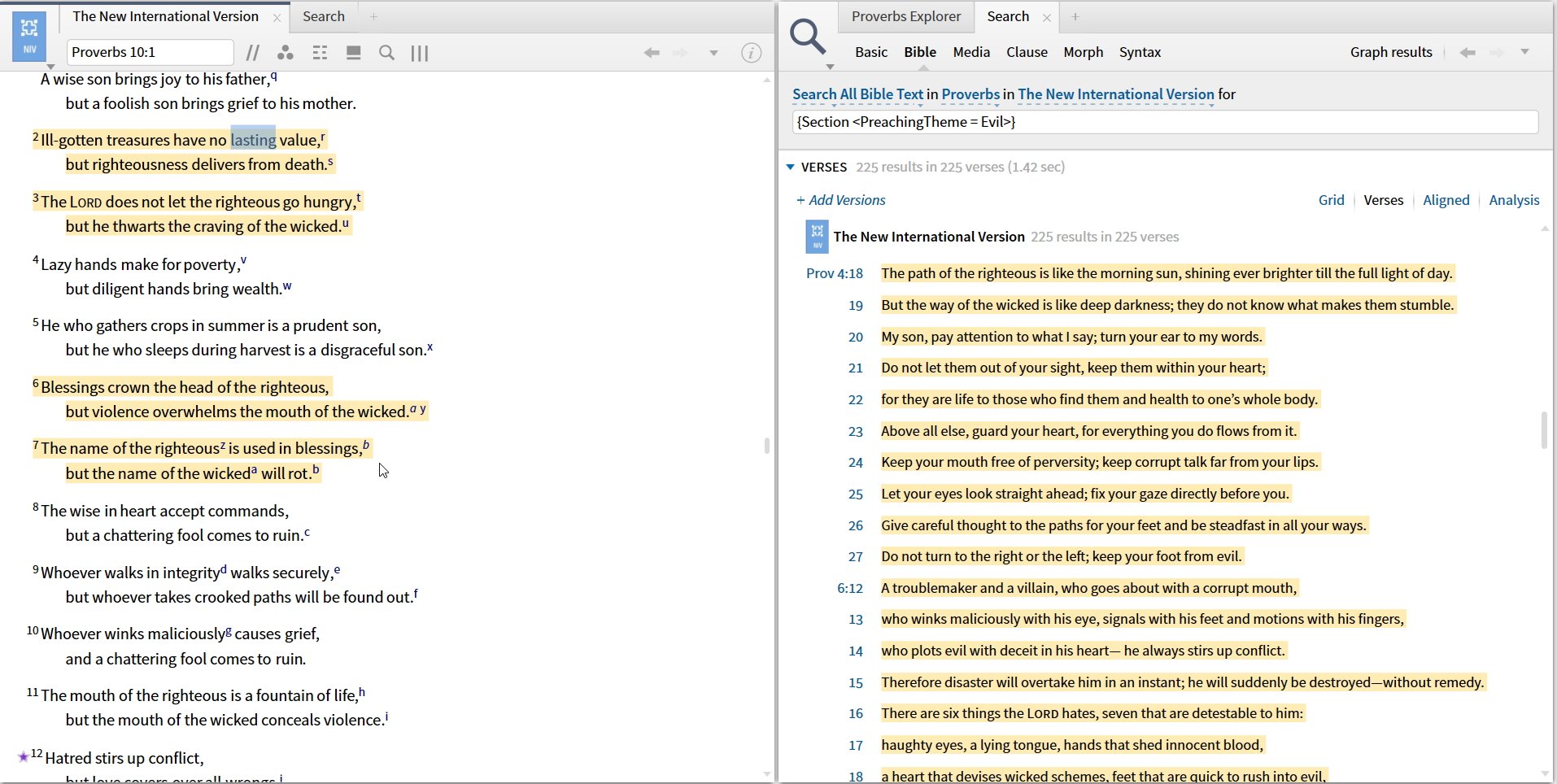
Task: Close The New International Version tab
Action: coord(277,17)
